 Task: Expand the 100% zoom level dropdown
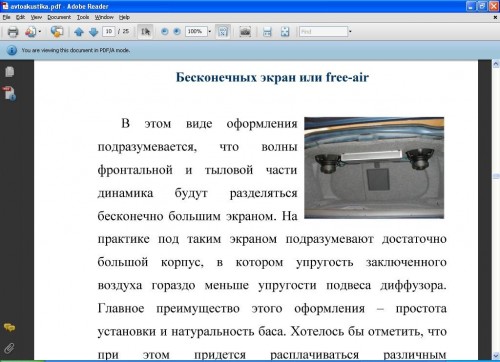click(210, 32)
